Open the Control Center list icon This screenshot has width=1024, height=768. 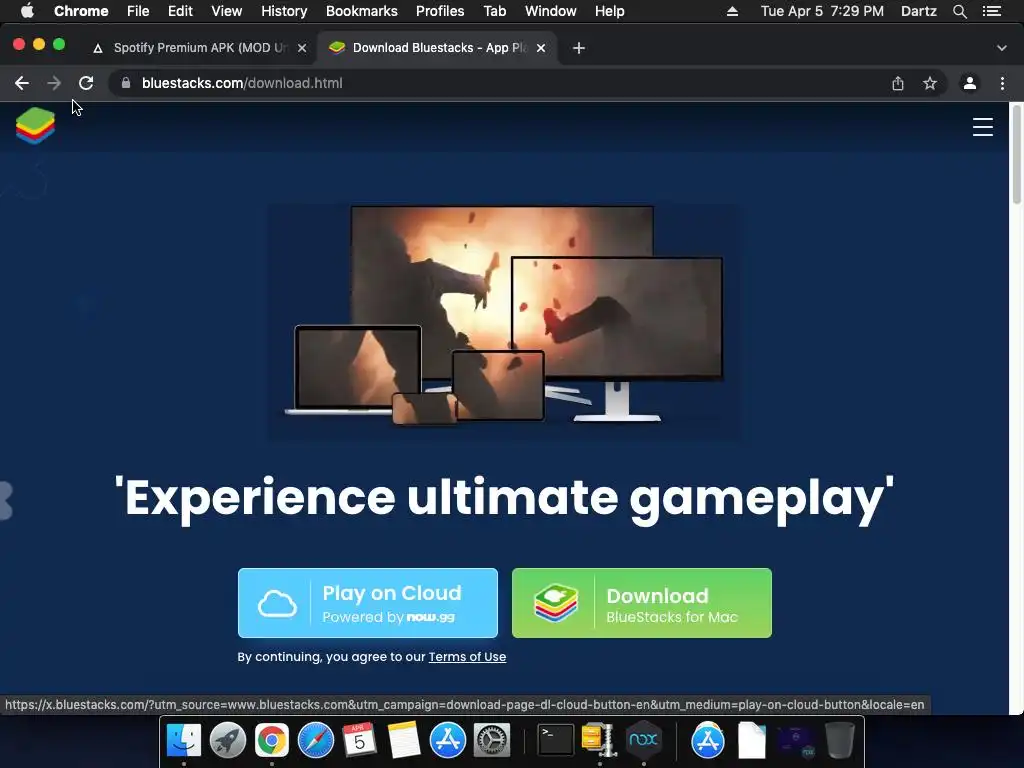point(992,11)
